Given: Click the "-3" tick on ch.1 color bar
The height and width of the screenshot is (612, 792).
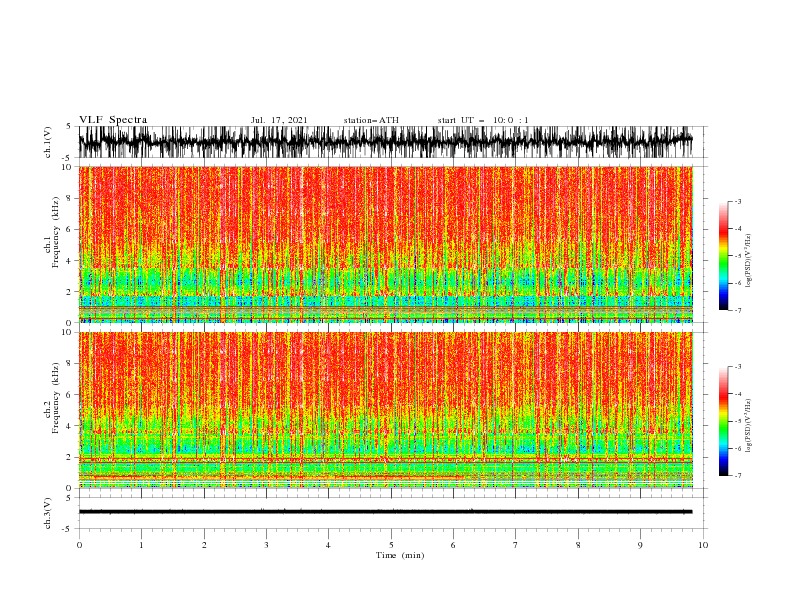Looking at the screenshot, I should pyautogui.click(x=737, y=201).
